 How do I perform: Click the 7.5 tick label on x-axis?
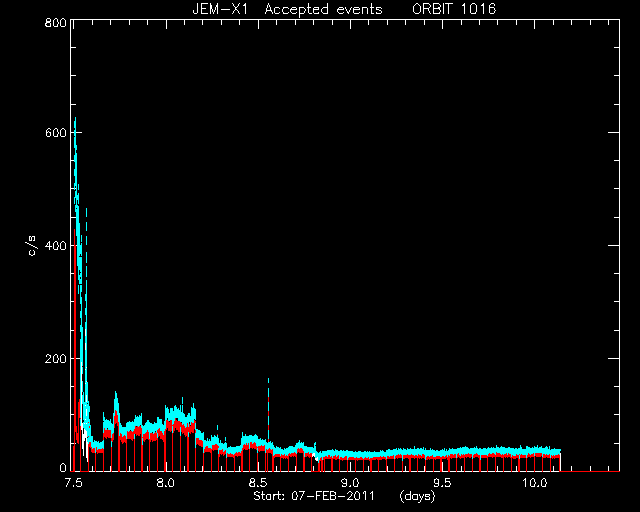[73, 483]
